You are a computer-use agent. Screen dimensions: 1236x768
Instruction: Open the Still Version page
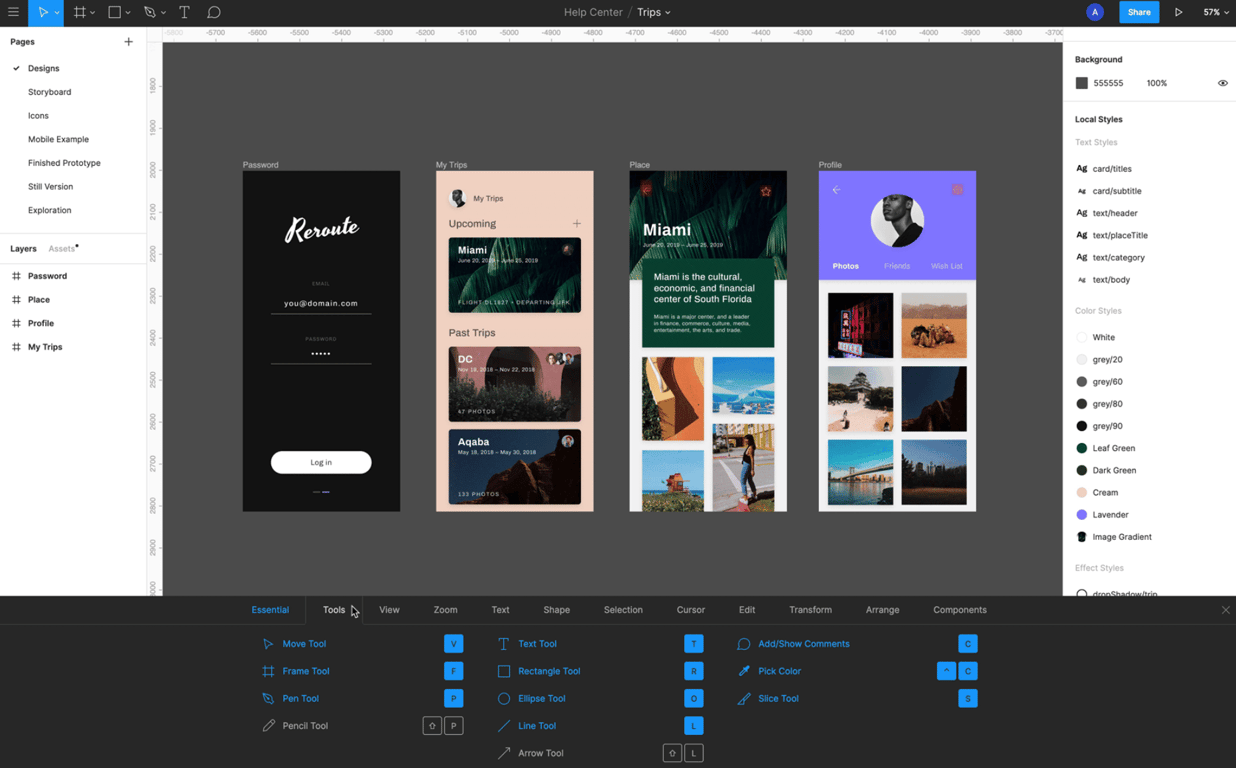[50, 186]
